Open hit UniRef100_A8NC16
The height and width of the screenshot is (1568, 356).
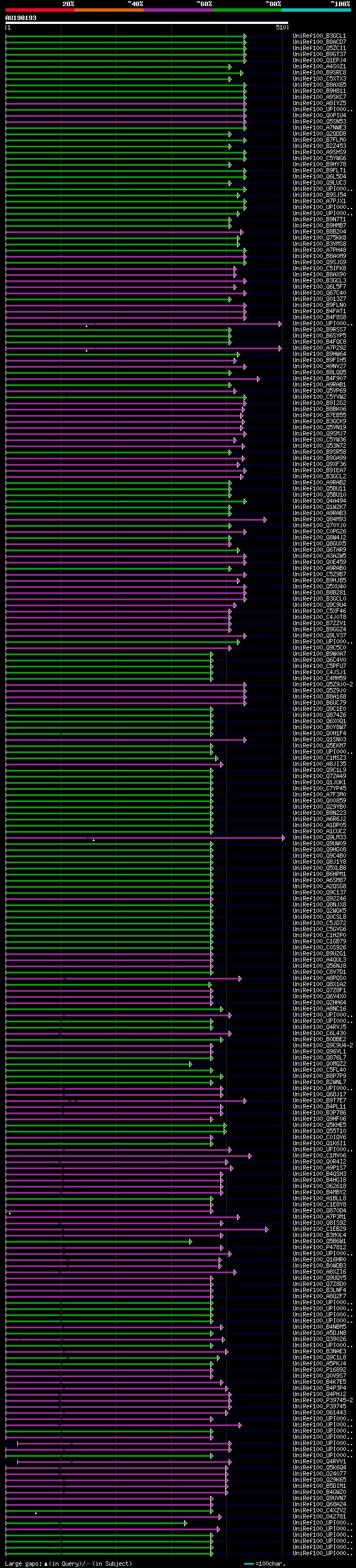[319, 1008]
